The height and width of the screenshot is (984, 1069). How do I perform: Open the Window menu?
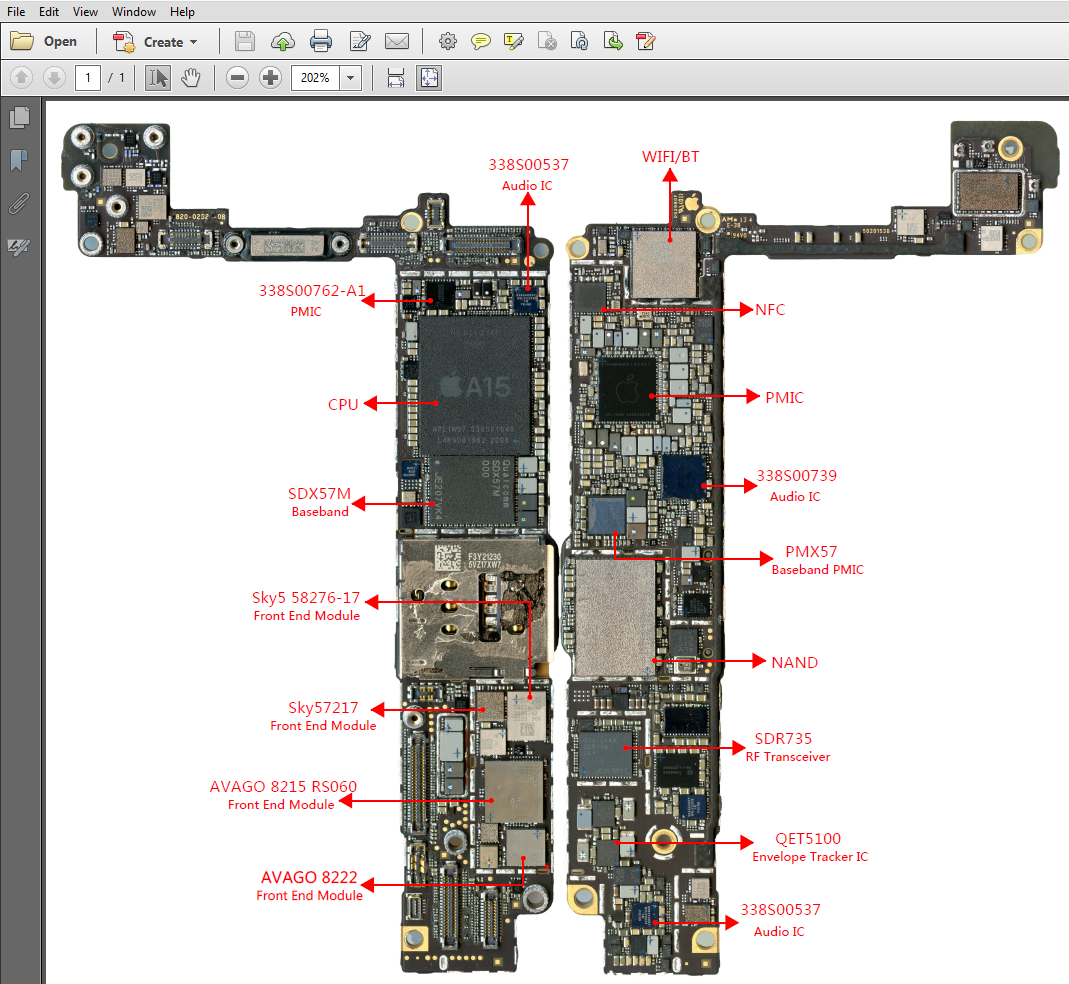click(134, 12)
